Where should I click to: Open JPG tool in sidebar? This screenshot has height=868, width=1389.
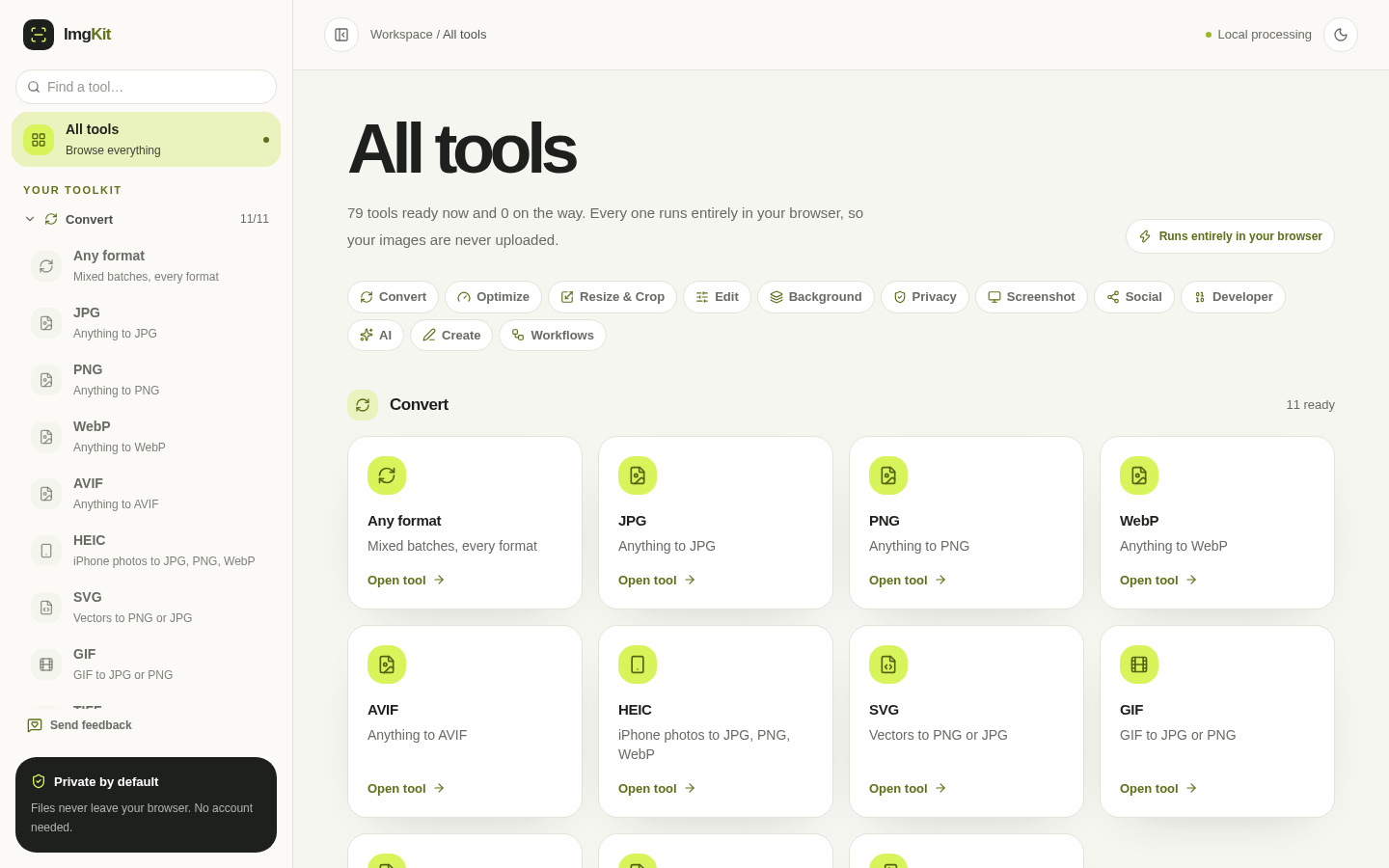(146, 322)
